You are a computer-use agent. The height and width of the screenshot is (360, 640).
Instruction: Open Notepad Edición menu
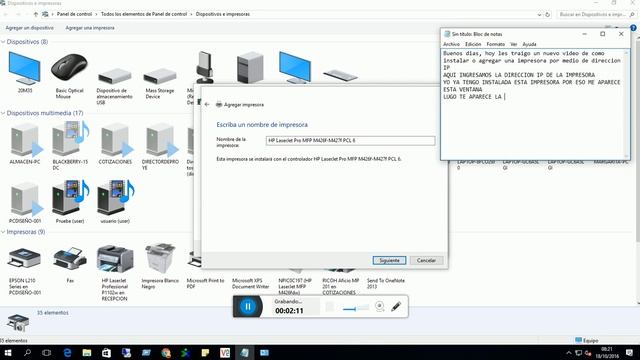click(x=473, y=44)
